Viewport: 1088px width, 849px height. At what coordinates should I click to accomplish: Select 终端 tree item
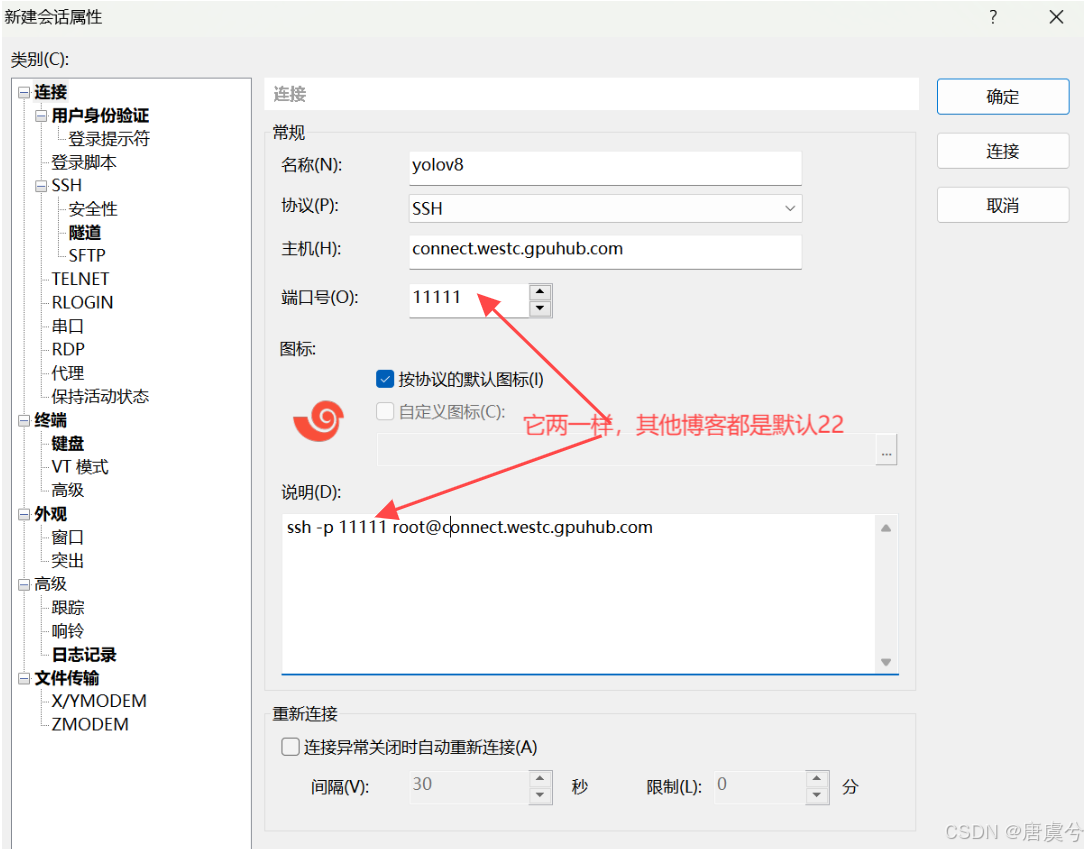click(x=51, y=420)
